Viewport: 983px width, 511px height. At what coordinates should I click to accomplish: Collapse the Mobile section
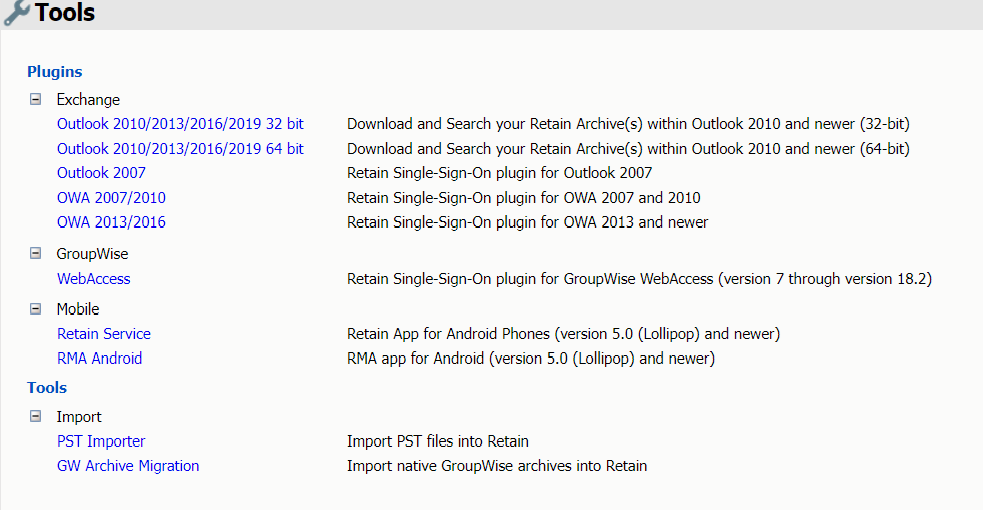(x=36, y=309)
